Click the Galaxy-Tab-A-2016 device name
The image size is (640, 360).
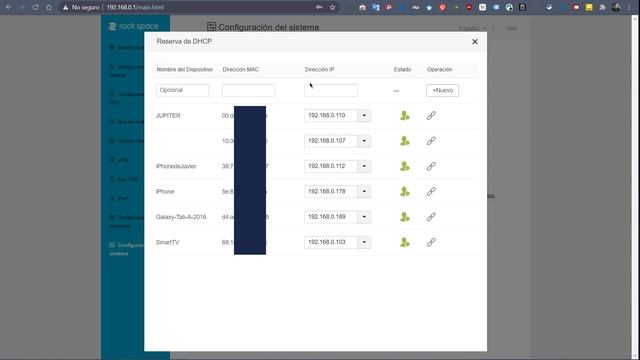pos(181,217)
